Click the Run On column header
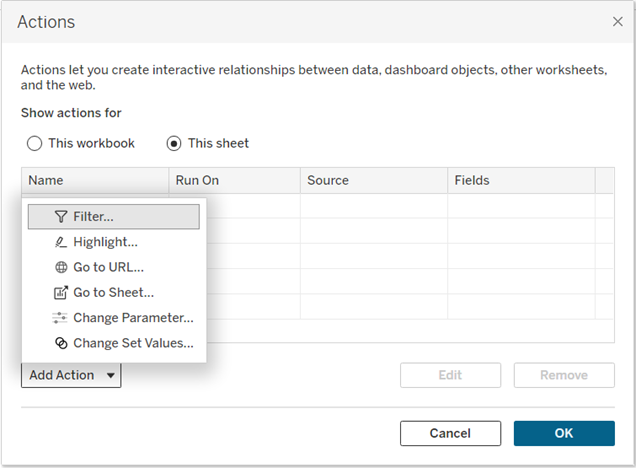The image size is (636, 468). tap(234, 180)
